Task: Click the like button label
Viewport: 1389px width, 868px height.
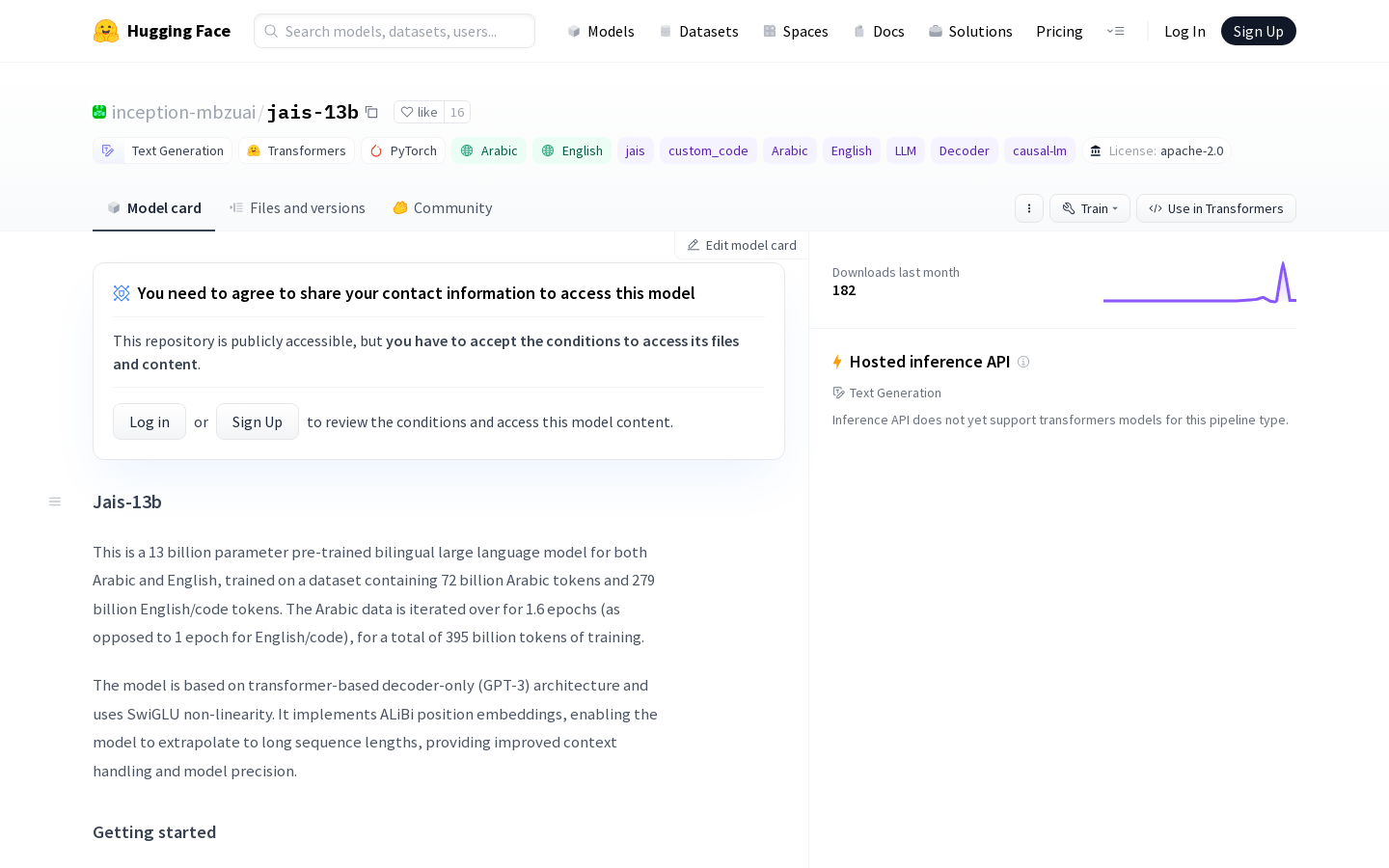Action: (x=427, y=112)
